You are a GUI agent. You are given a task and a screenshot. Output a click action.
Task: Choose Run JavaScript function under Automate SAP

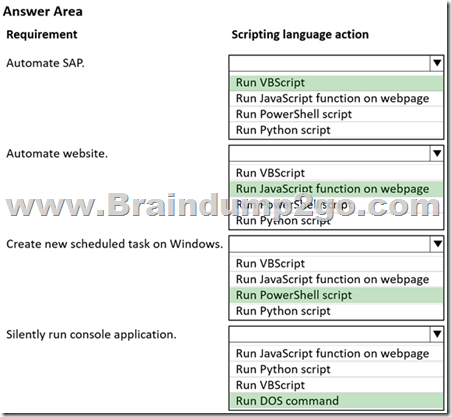click(x=336, y=99)
